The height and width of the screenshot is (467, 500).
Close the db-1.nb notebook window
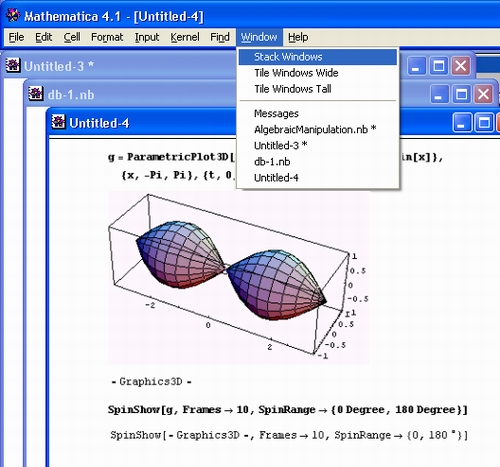tap(483, 94)
